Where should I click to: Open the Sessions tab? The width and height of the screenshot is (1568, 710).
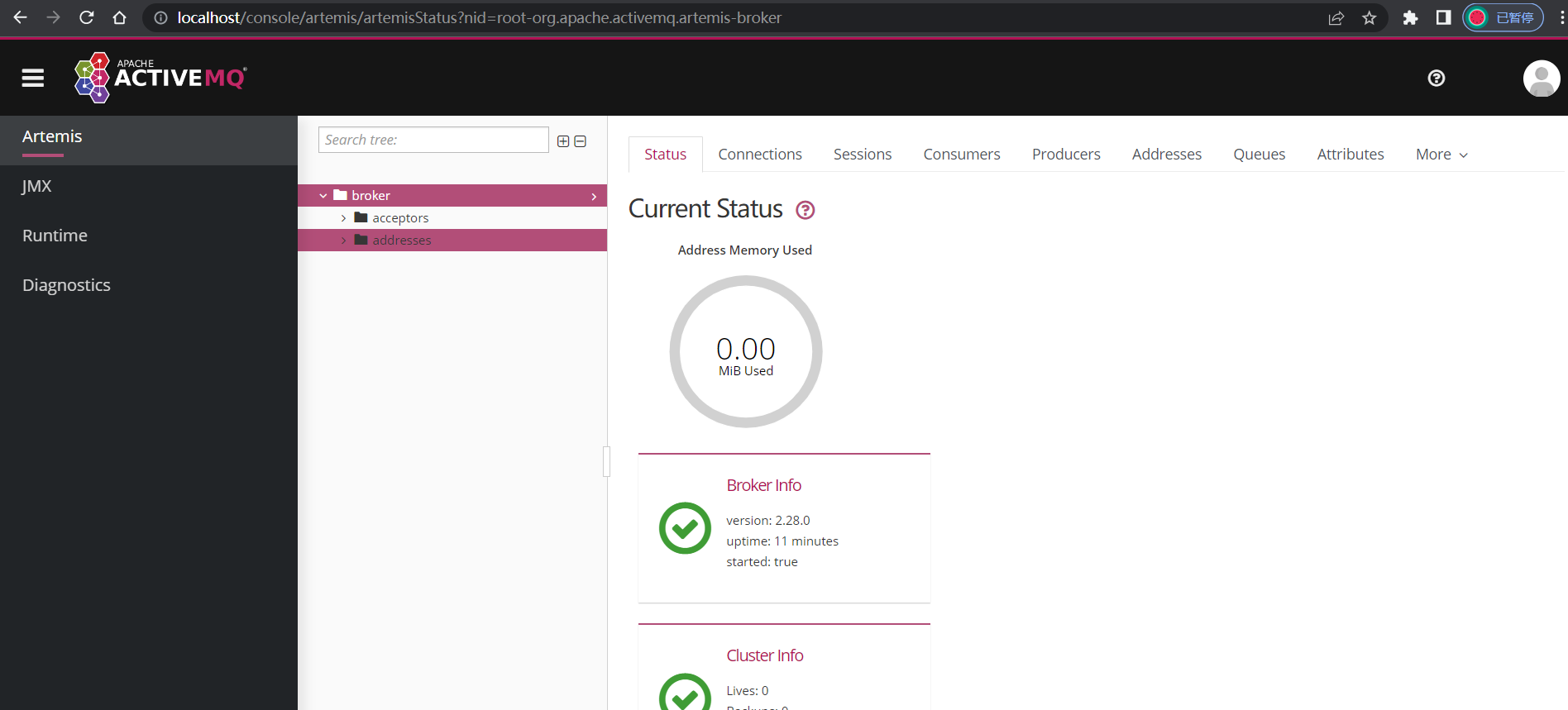tap(863, 155)
